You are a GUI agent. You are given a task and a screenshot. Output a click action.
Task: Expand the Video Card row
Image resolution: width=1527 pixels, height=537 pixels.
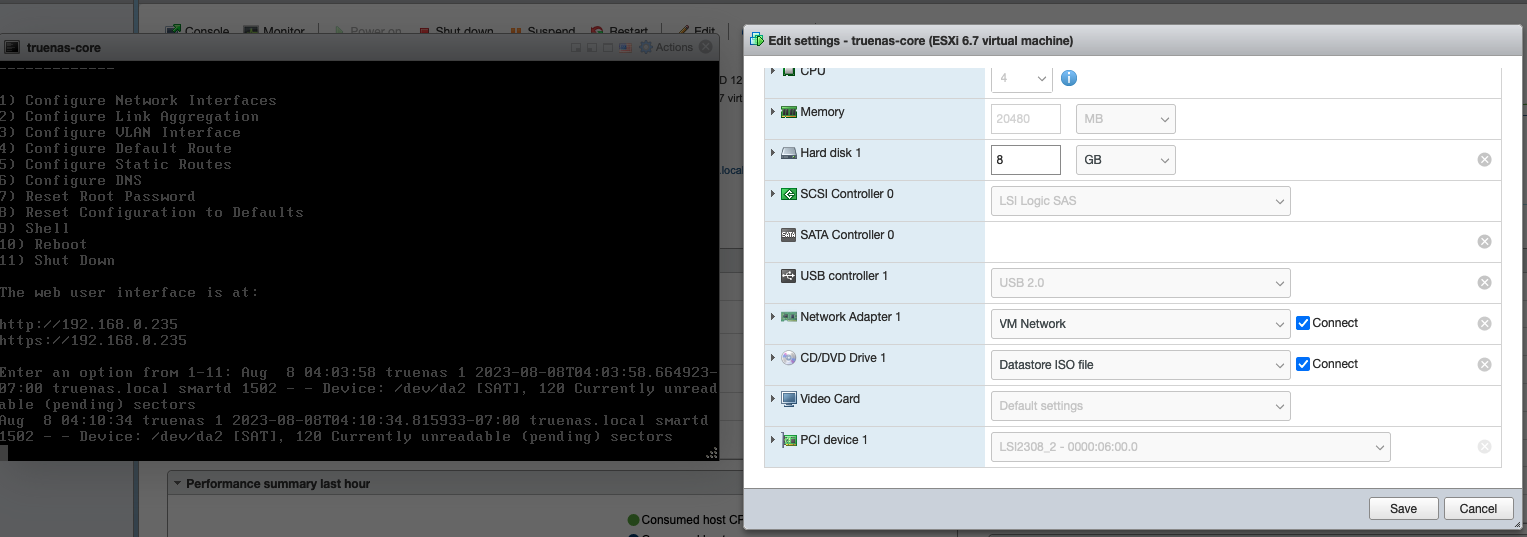[773, 399]
